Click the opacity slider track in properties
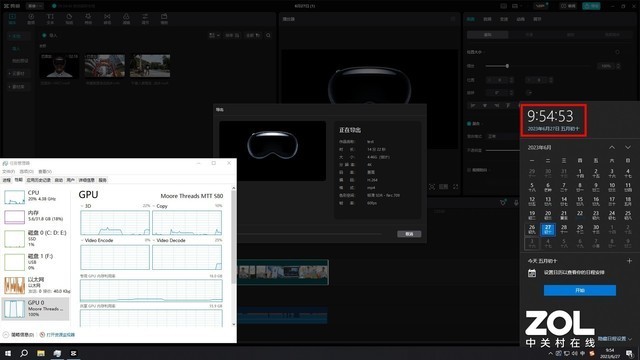 503,150
